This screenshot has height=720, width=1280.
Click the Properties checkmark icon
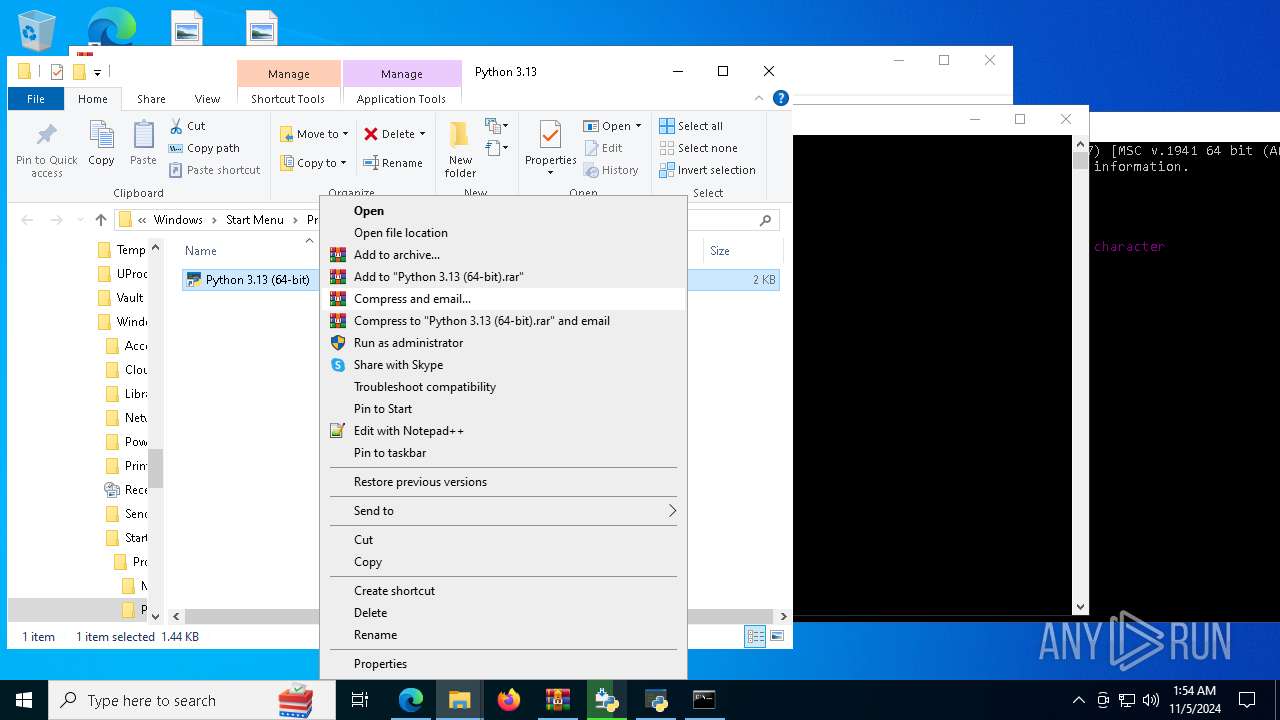pos(550,136)
